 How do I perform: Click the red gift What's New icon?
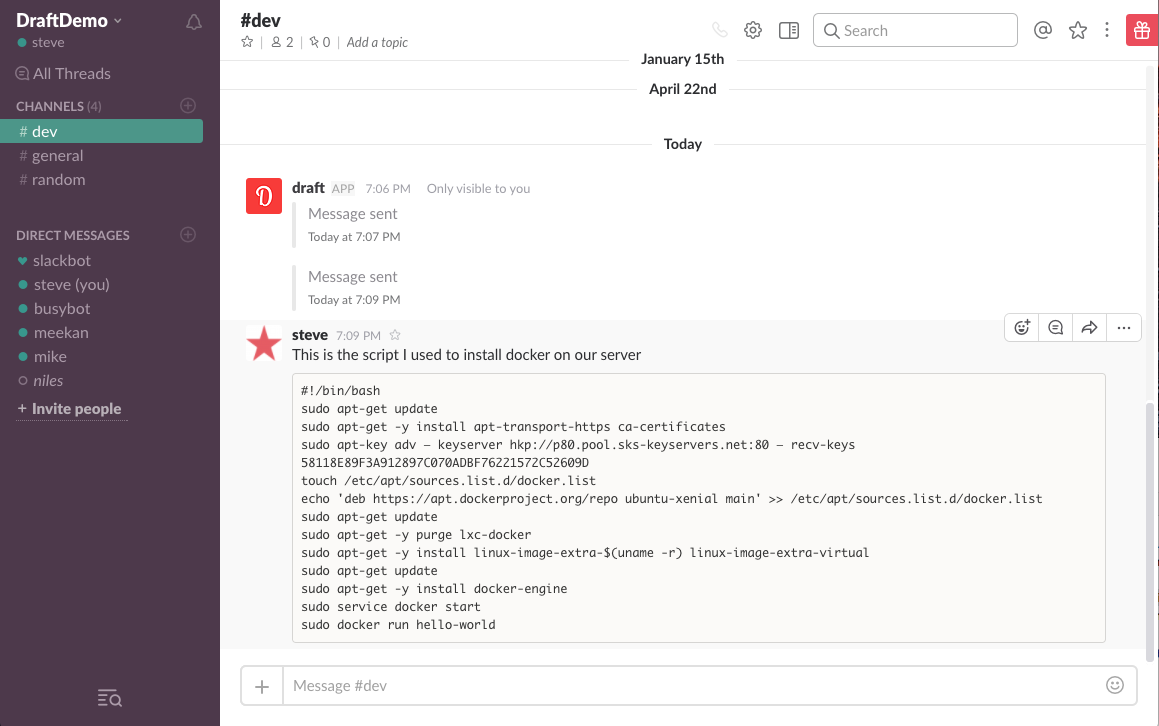click(1140, 30)
